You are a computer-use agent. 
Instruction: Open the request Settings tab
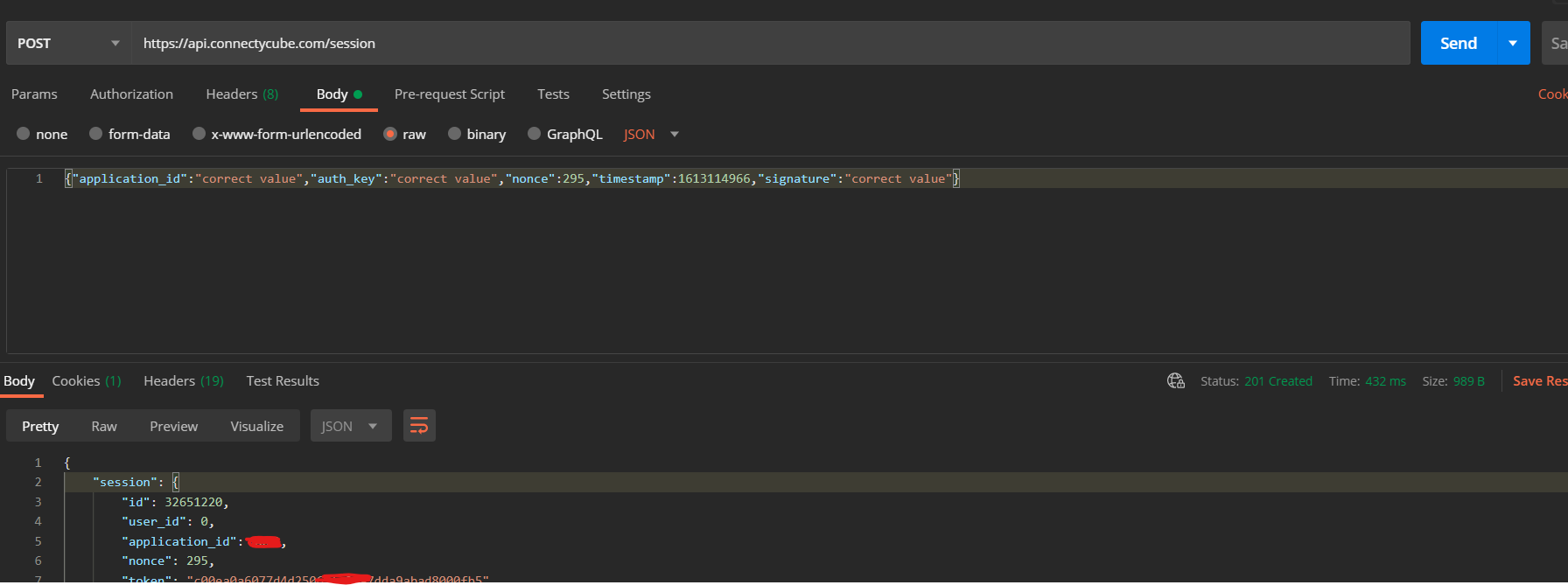pos(626,94)
